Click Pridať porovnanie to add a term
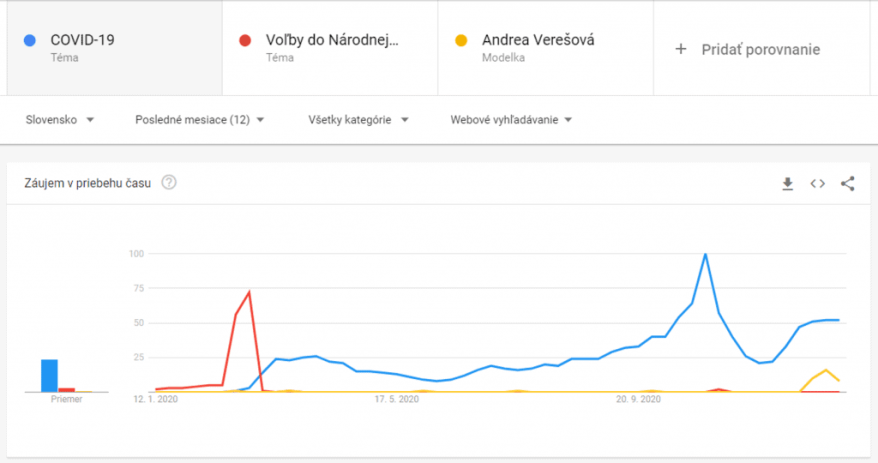 (x=761, y=48)
